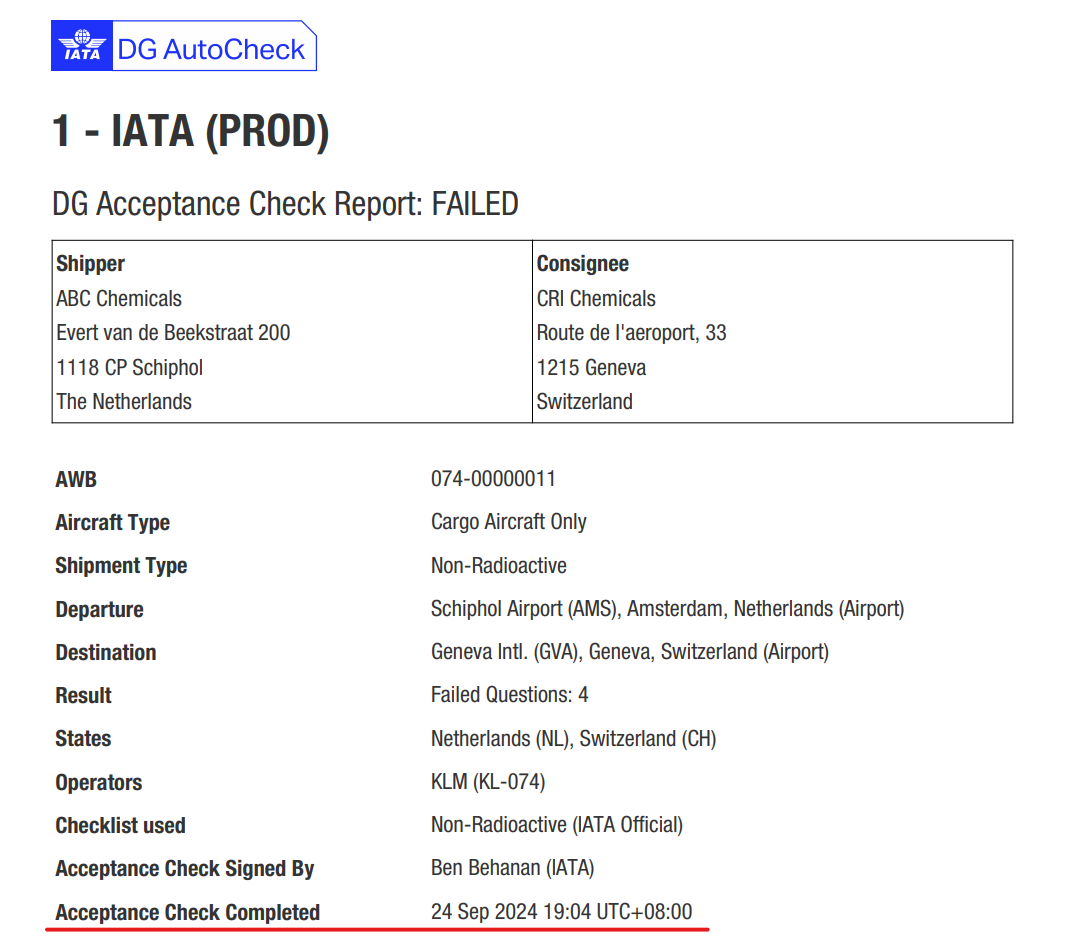Click "Acceptance Check Completed" label
1076x943 pixels.
(x=187, y=912)
